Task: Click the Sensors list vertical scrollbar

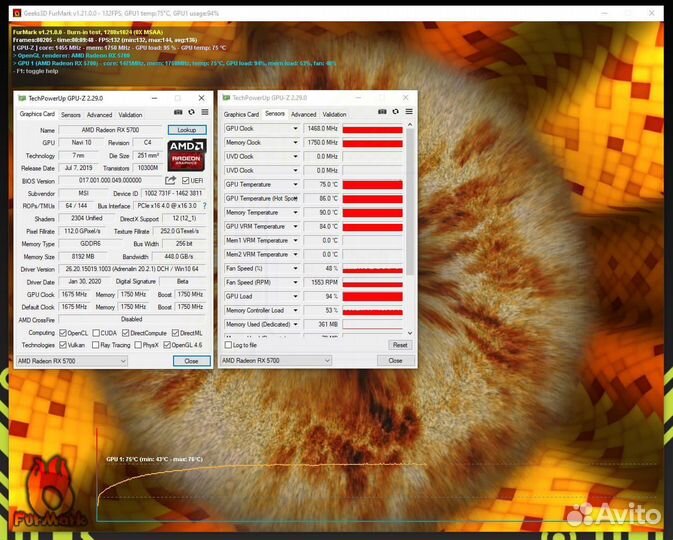Action: pyautogui.click(x=410, y=202)
